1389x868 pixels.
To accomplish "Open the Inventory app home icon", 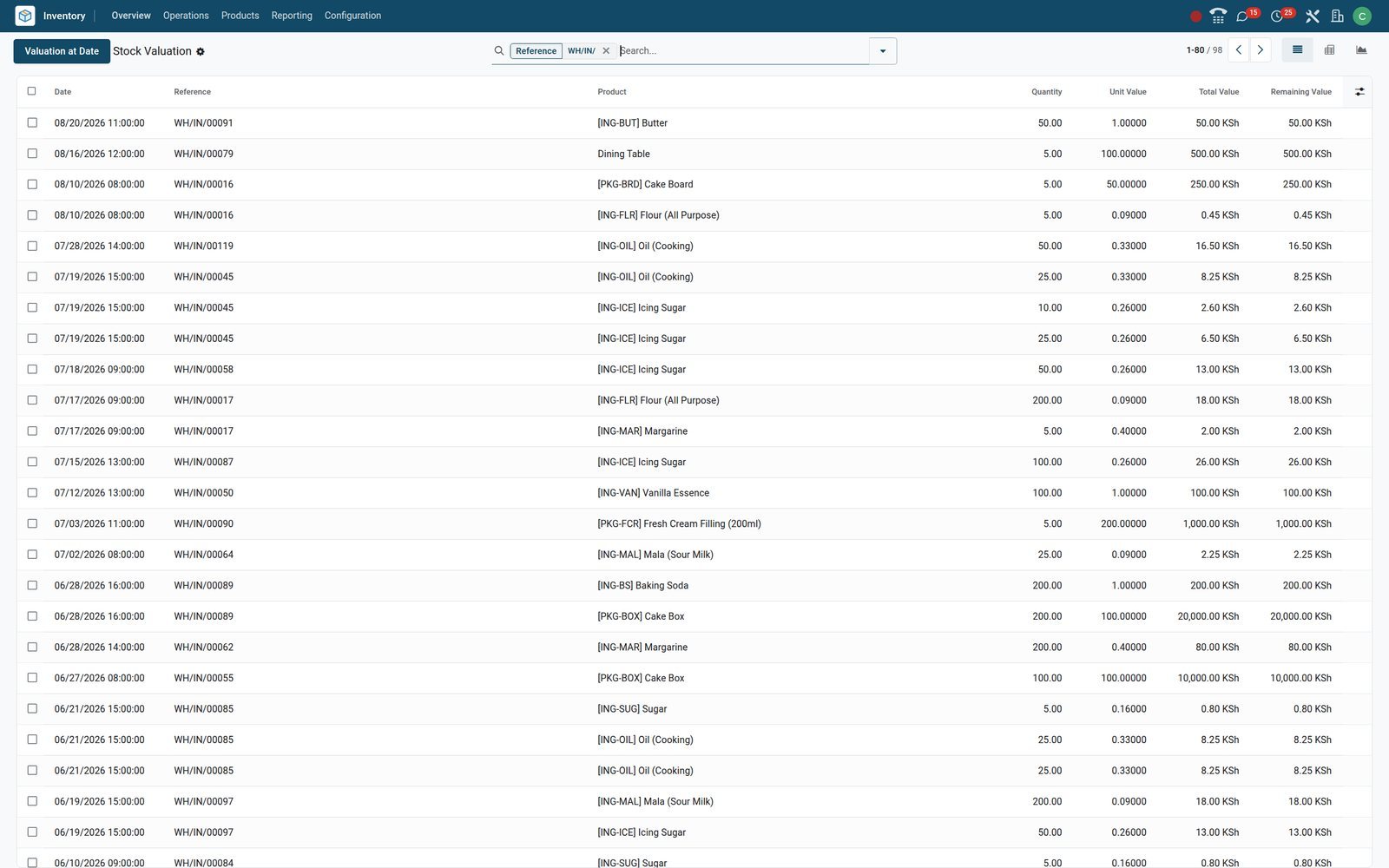I will click(x=25, y=16).
